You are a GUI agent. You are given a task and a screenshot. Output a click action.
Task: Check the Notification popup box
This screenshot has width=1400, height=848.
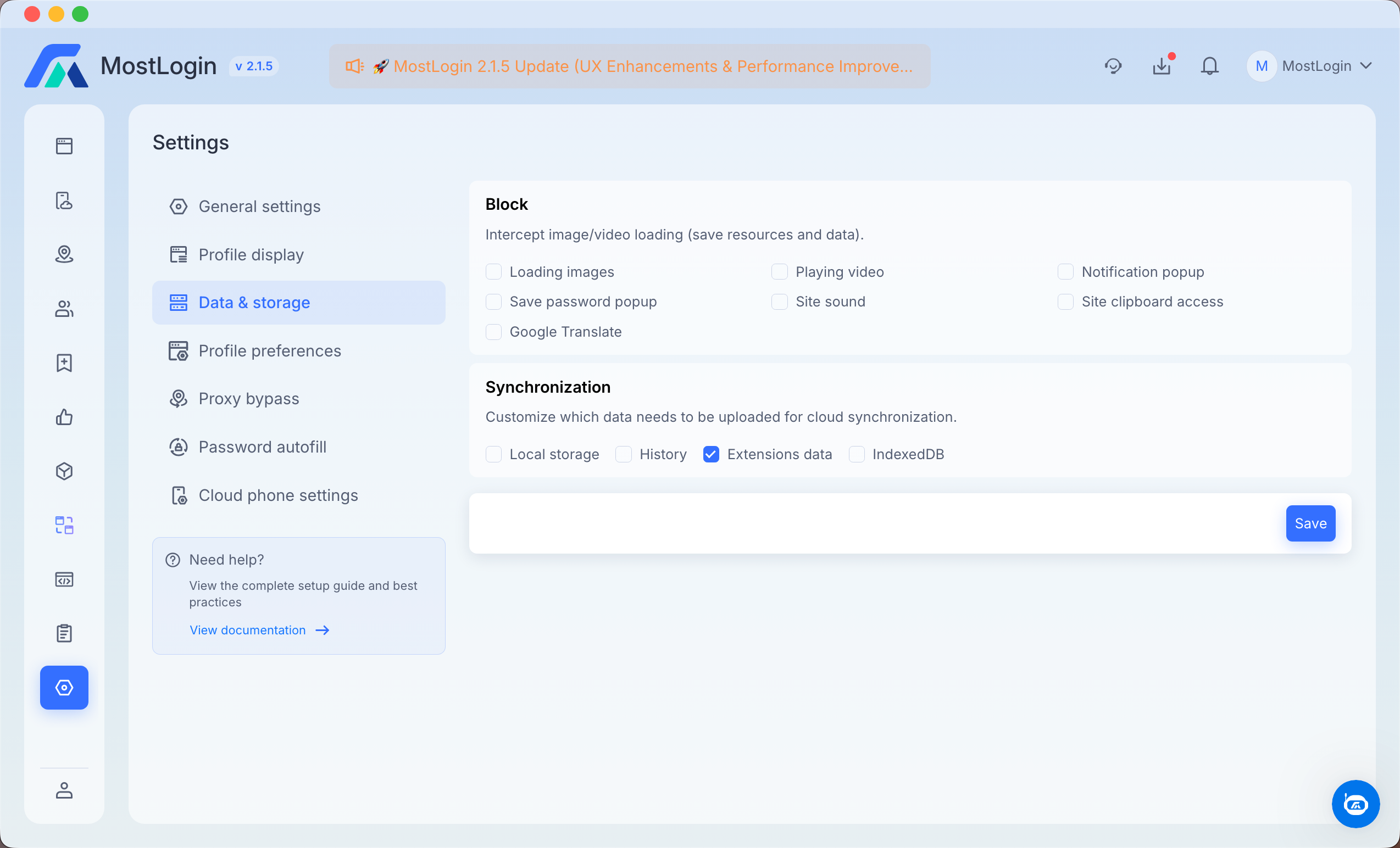[x=1065, y=272]
